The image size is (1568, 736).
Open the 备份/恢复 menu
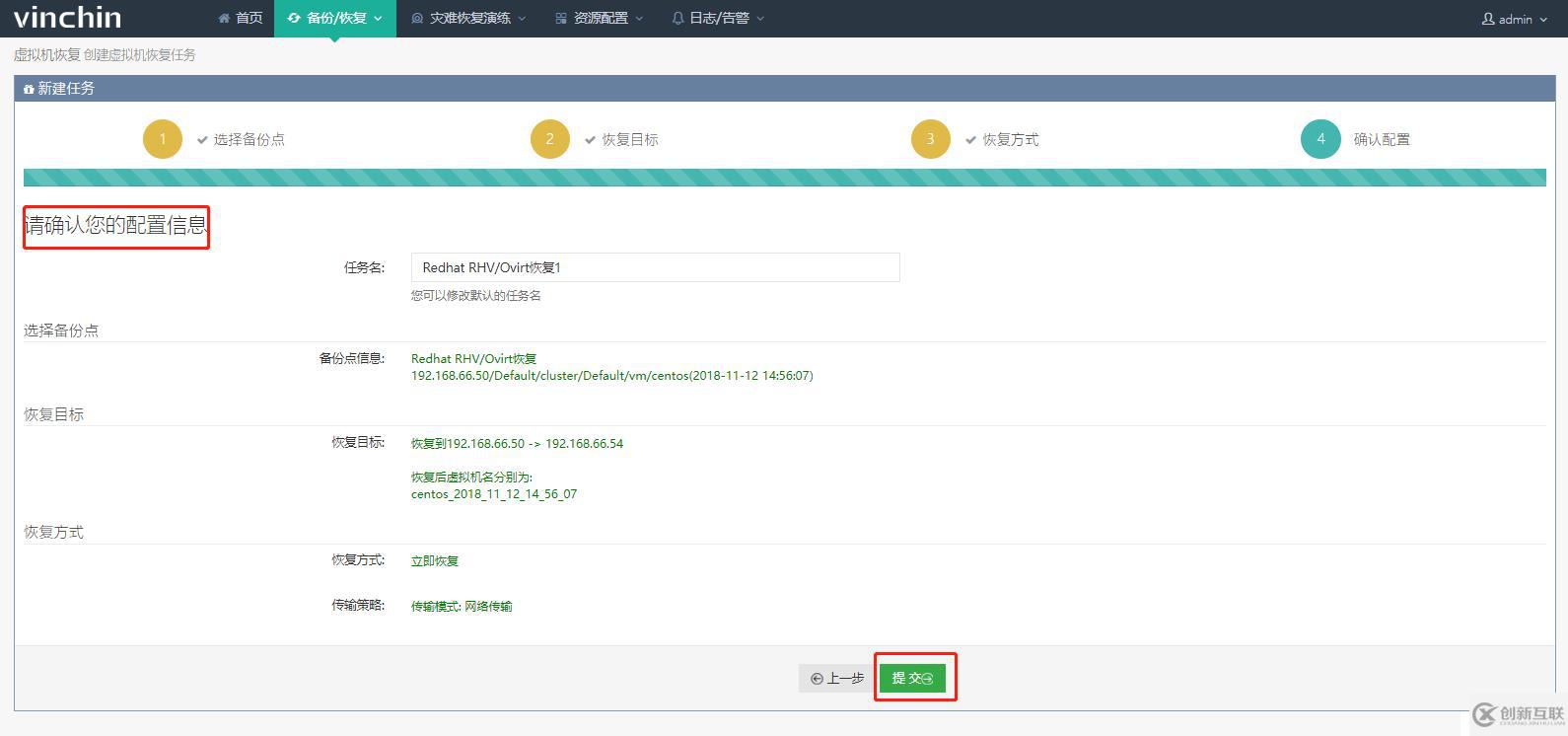click(335, 18)
